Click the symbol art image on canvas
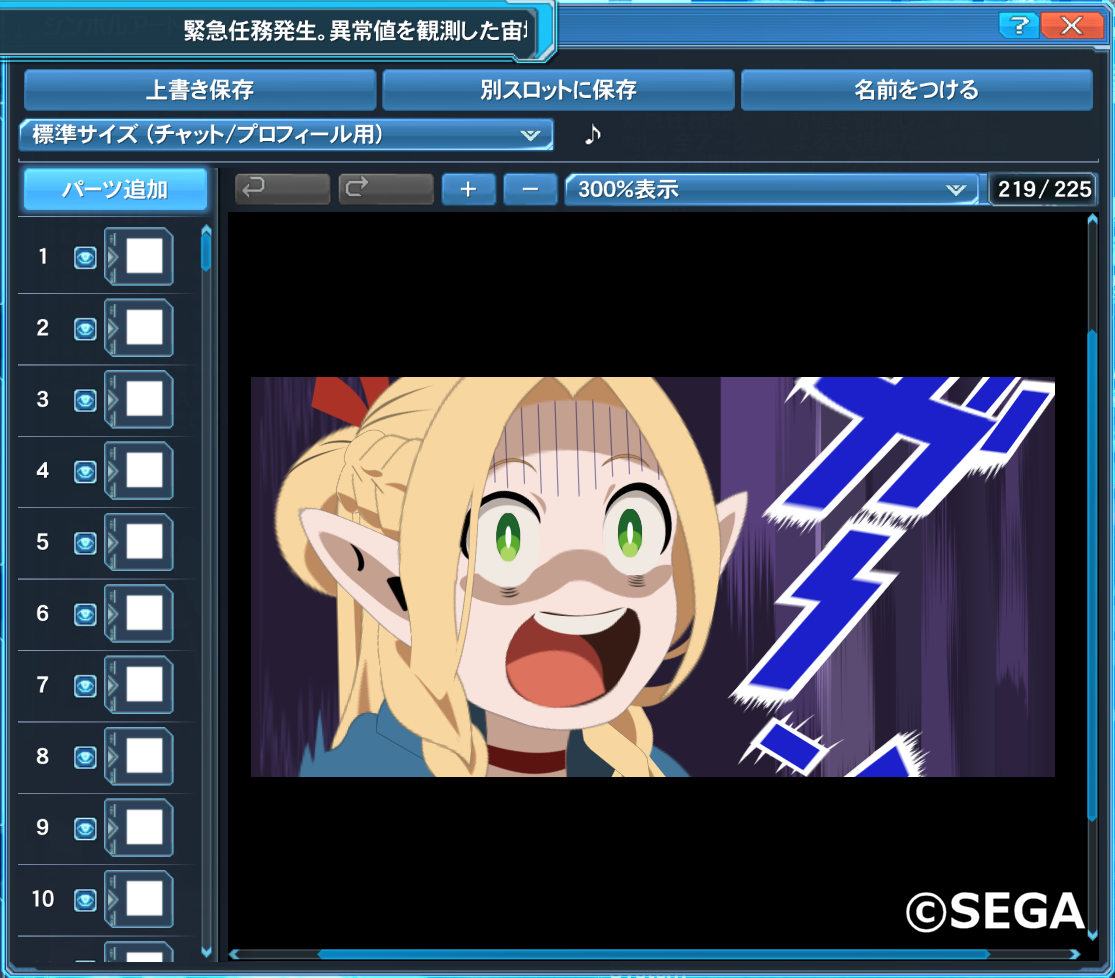 tap(653, 577)
